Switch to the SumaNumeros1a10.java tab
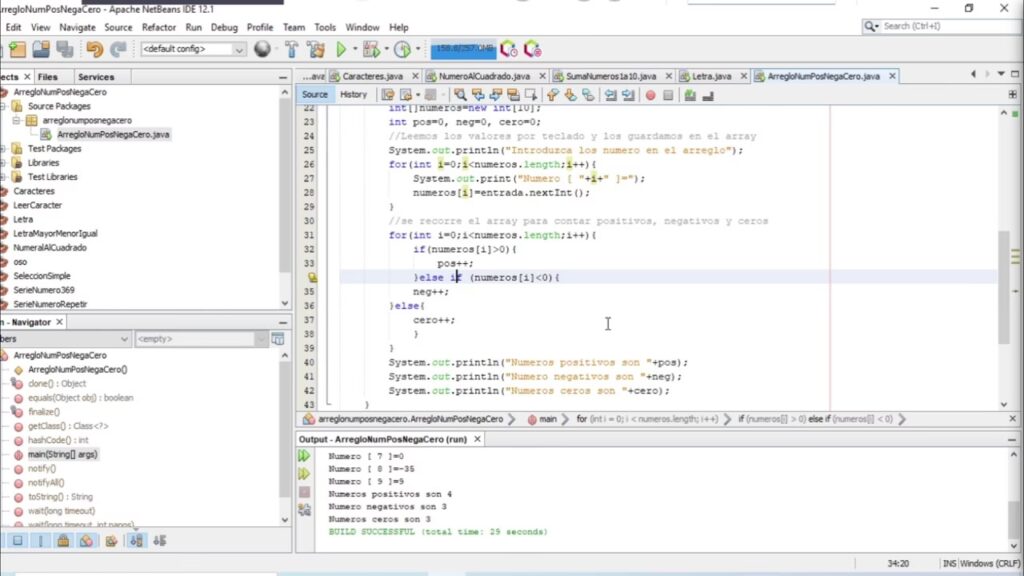This screenshot has height=576, width=1024. (610, 76)
